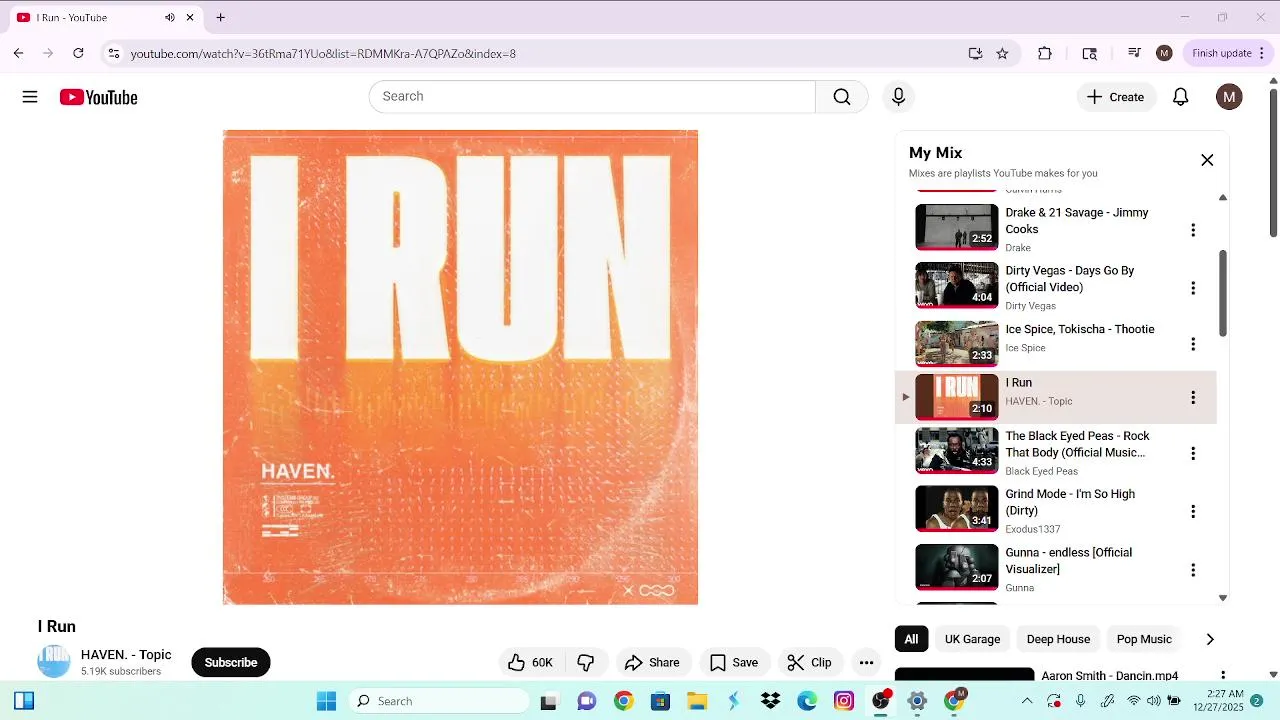Viewport: 1280px width, 720px height.
Task: Open install app icon in address bar
Action: pos(975,53)
